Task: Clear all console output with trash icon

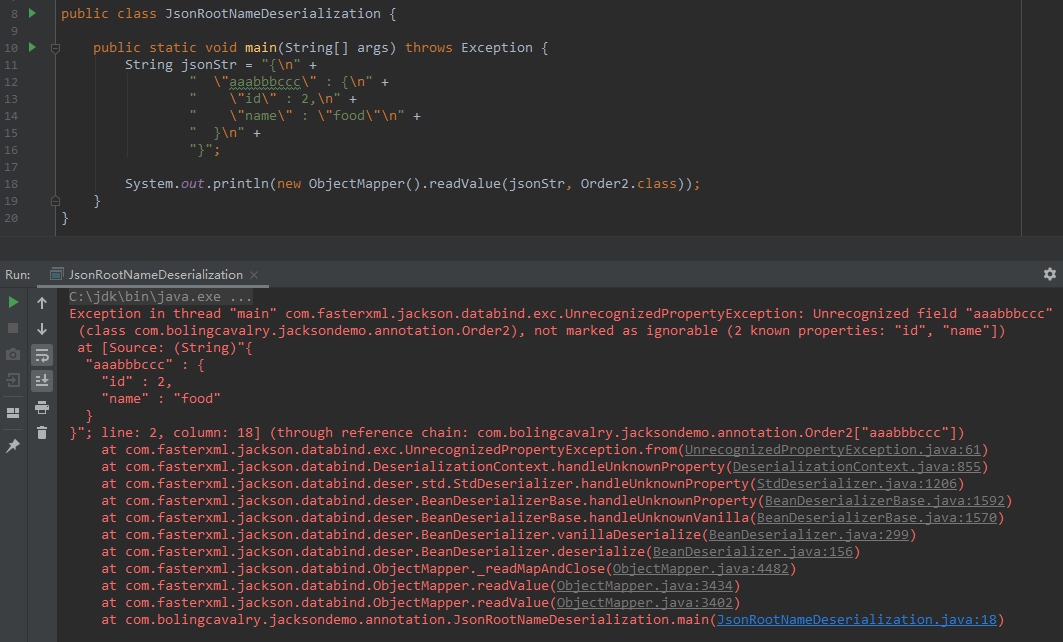Action: (x=42, y=433)
